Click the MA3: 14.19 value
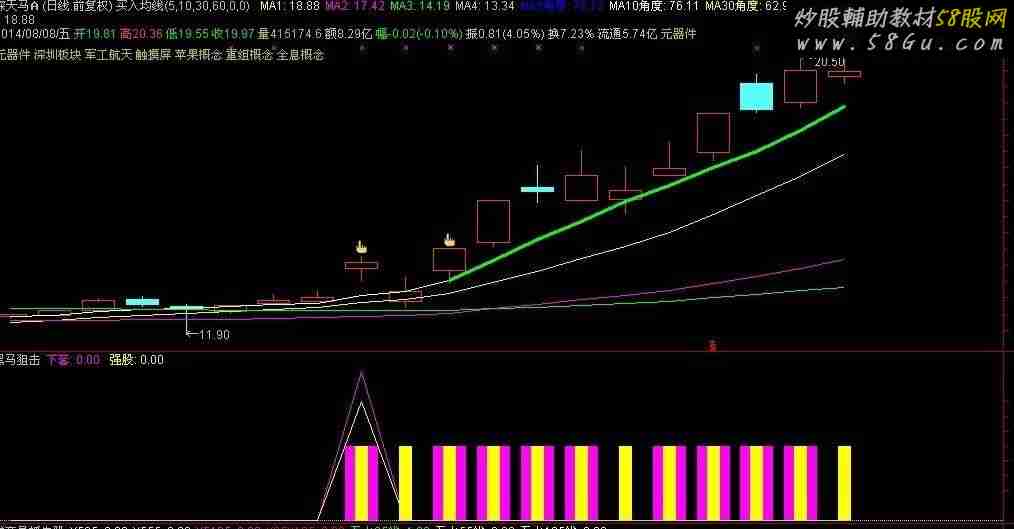 pyautogui.click(x=420, y=6)
